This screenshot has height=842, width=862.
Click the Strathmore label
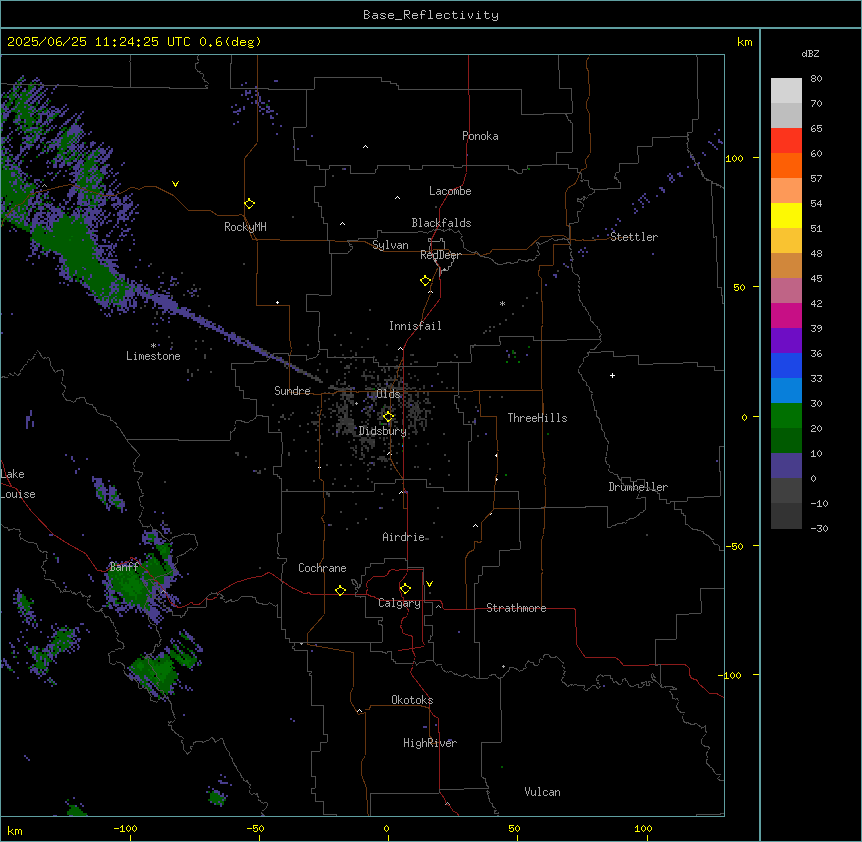(516, 608)
